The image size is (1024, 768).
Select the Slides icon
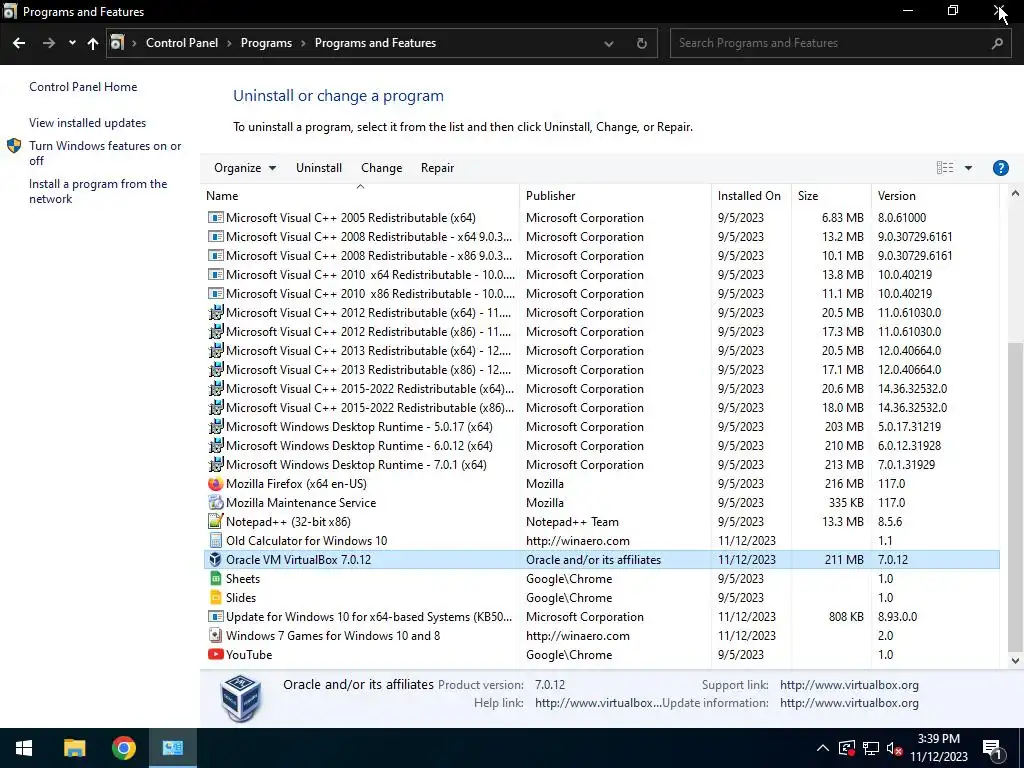215,598
